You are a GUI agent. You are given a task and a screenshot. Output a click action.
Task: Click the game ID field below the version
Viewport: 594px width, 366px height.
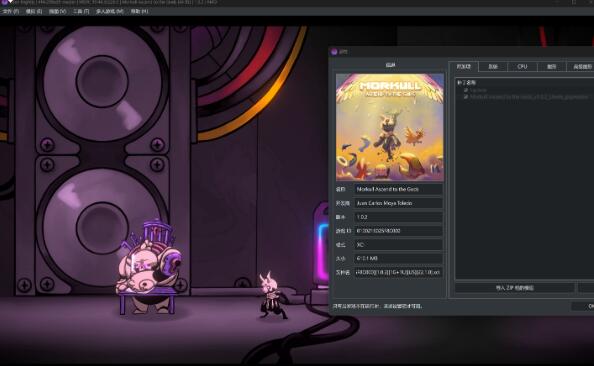click(398, 231)
